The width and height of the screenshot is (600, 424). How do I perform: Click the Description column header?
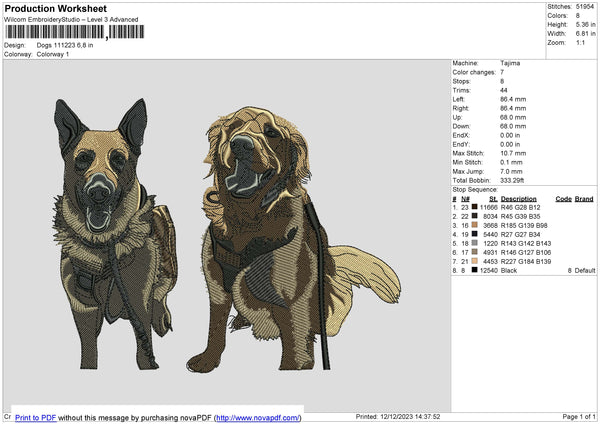[519, 198]
